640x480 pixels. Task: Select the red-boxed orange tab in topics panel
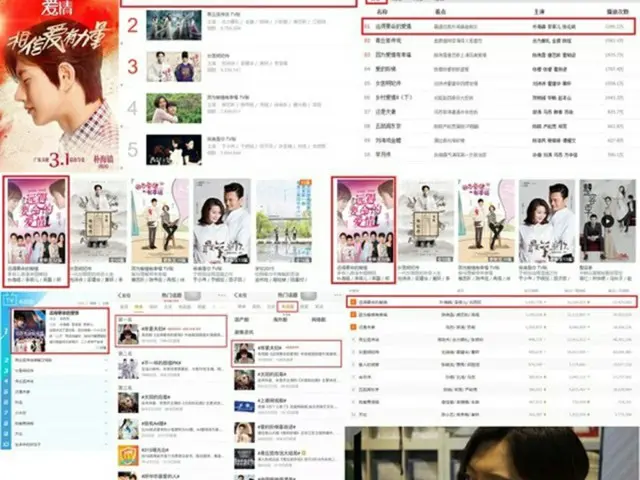click(x=288, y=307)
